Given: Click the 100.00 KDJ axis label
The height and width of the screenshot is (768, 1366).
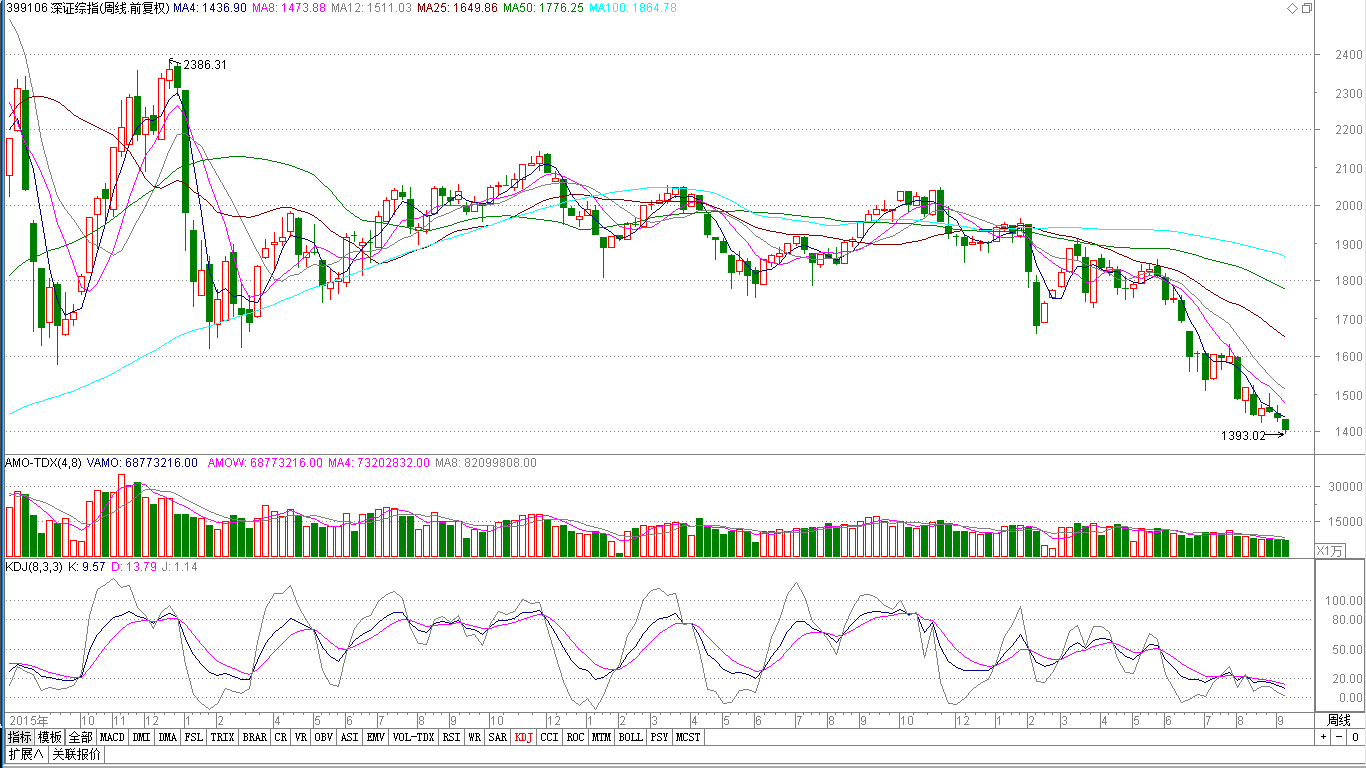Looking at the screenshot, I should point(1342,601).
